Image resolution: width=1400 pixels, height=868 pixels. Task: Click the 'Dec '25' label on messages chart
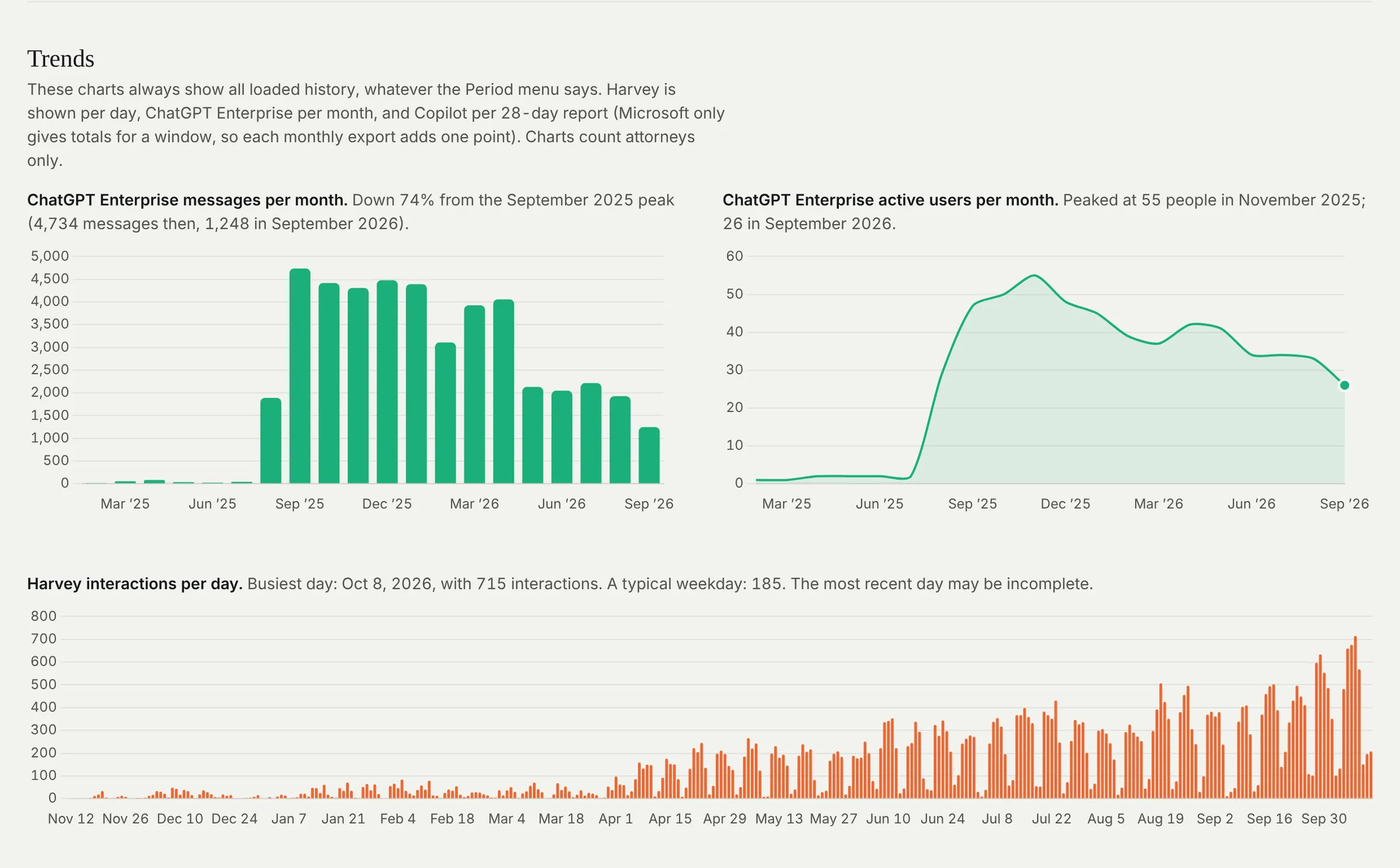[387, 504]
